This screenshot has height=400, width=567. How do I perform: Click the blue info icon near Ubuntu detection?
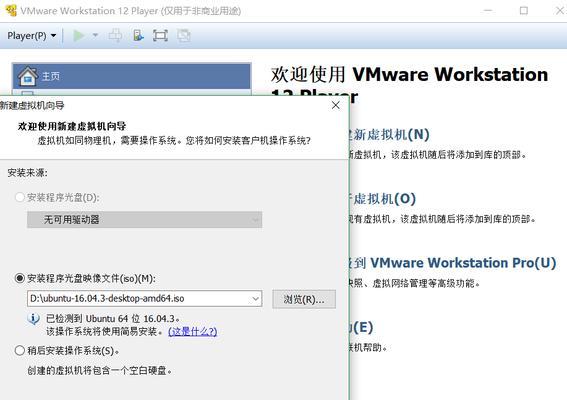[34, 319]
